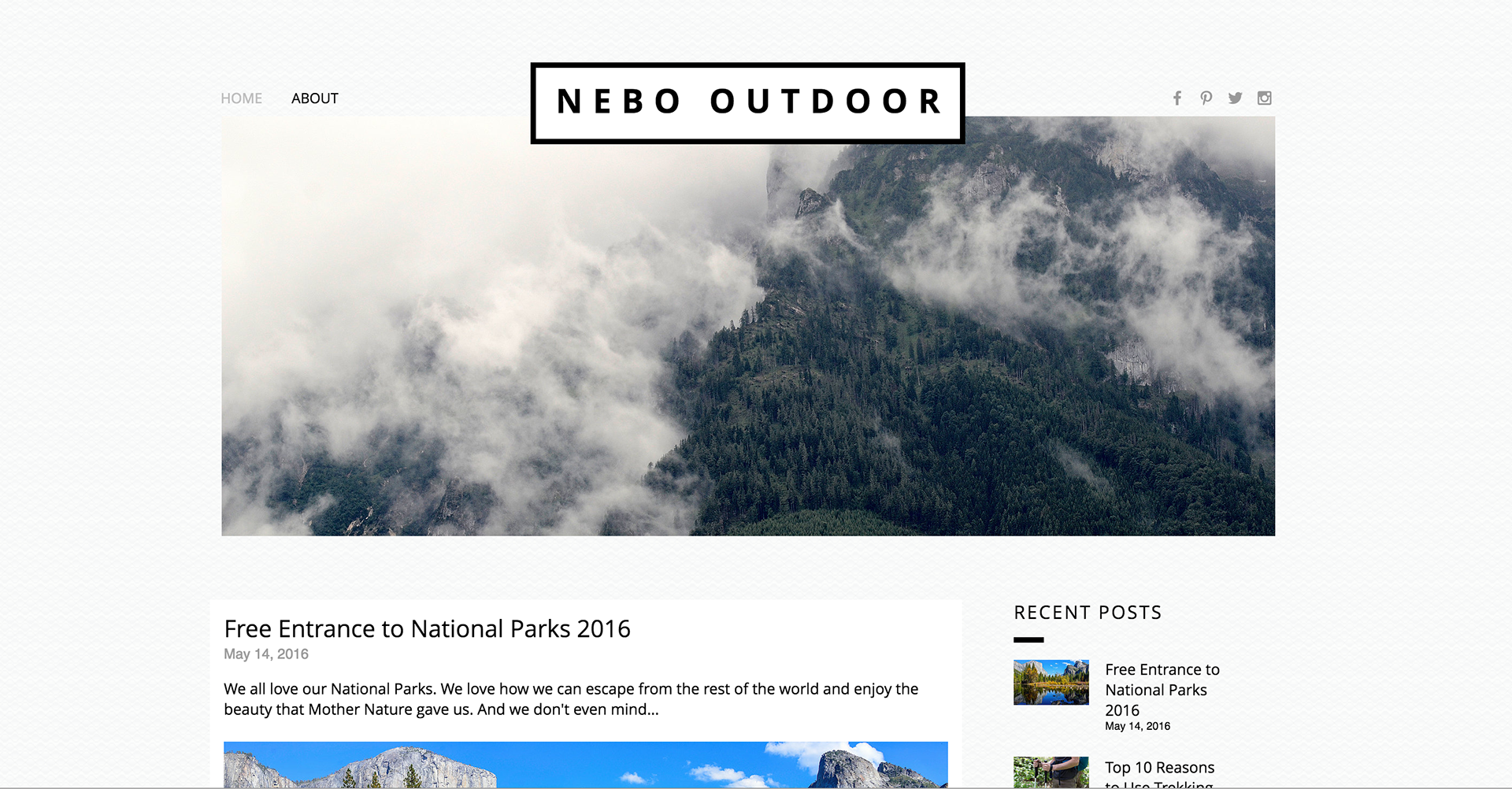1512x789 pixels.
Task: Click the sidebar May 14, 2016 date
Action: (1137, 726)
